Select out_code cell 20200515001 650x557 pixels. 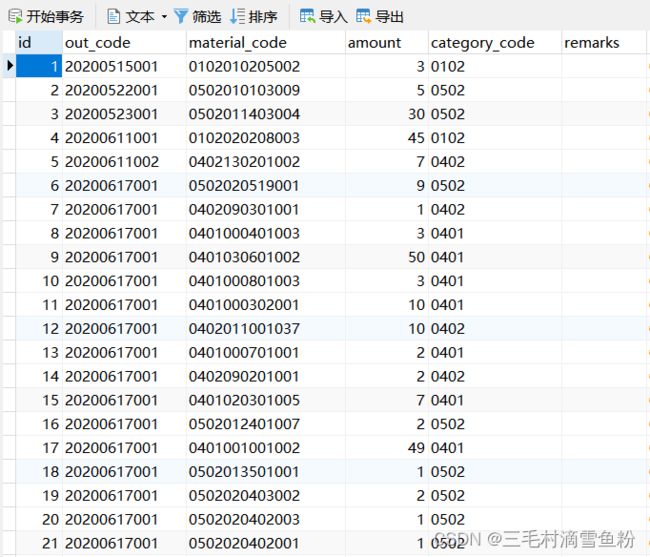(x=124, y=66)
